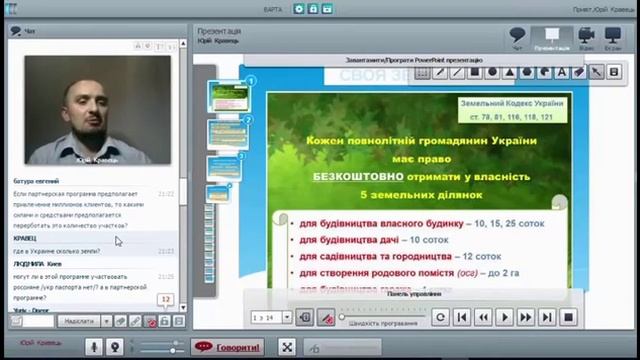Toggle the red blocked chat icon
Image resolution: width=640 pixels, height=360 pixels.
click(150, 321)
